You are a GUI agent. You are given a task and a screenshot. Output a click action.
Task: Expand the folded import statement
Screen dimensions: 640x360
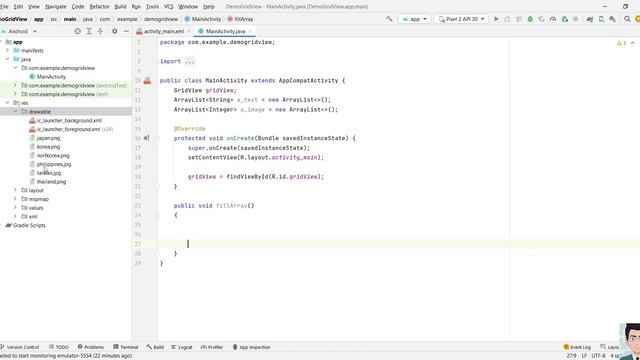point(190,62)
